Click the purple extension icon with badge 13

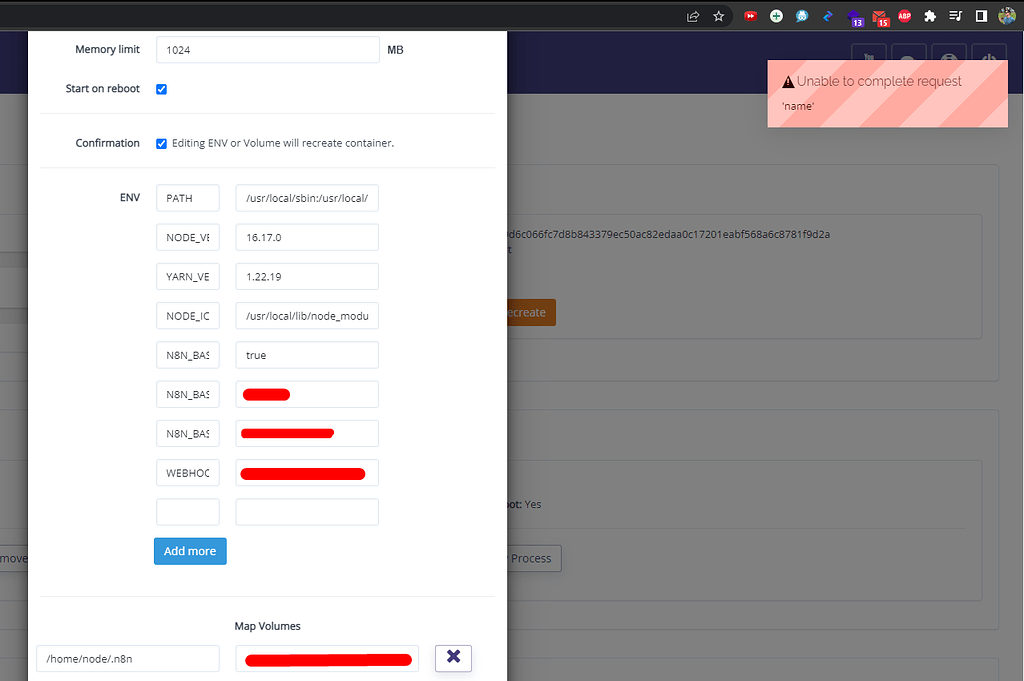(x=853, y=16)
